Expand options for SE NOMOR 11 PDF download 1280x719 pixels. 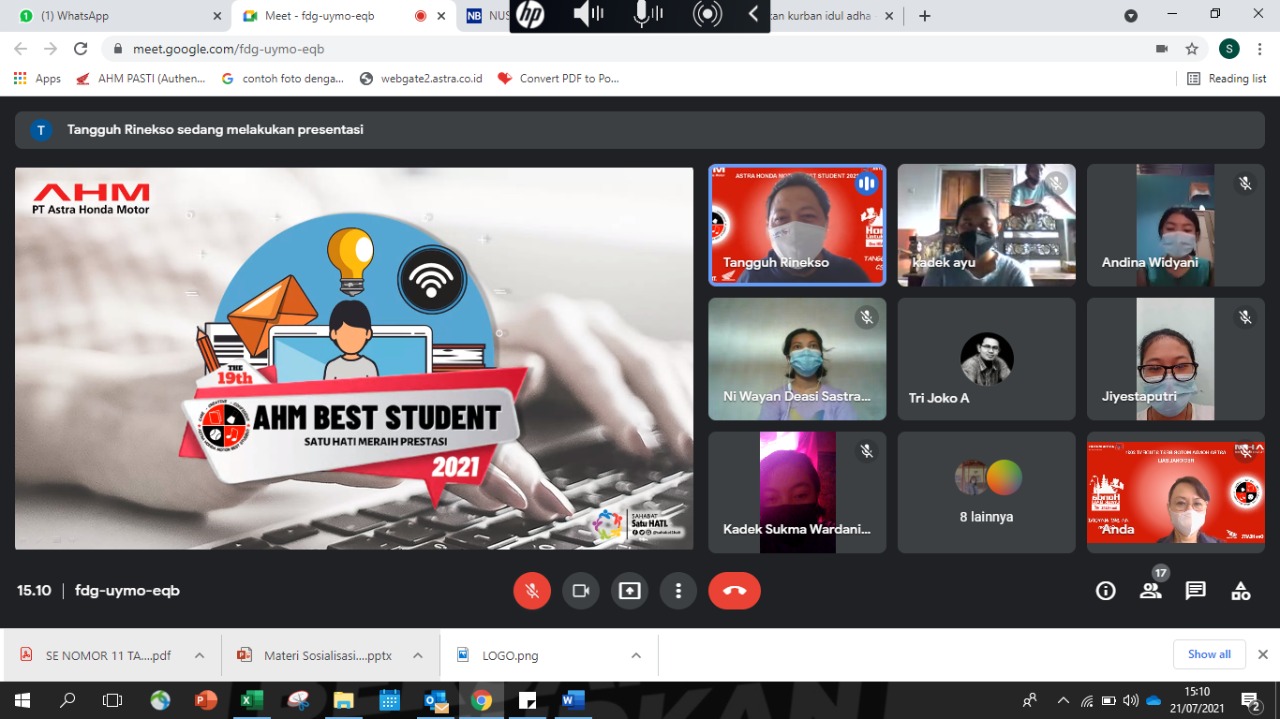[x=199, y=655]
